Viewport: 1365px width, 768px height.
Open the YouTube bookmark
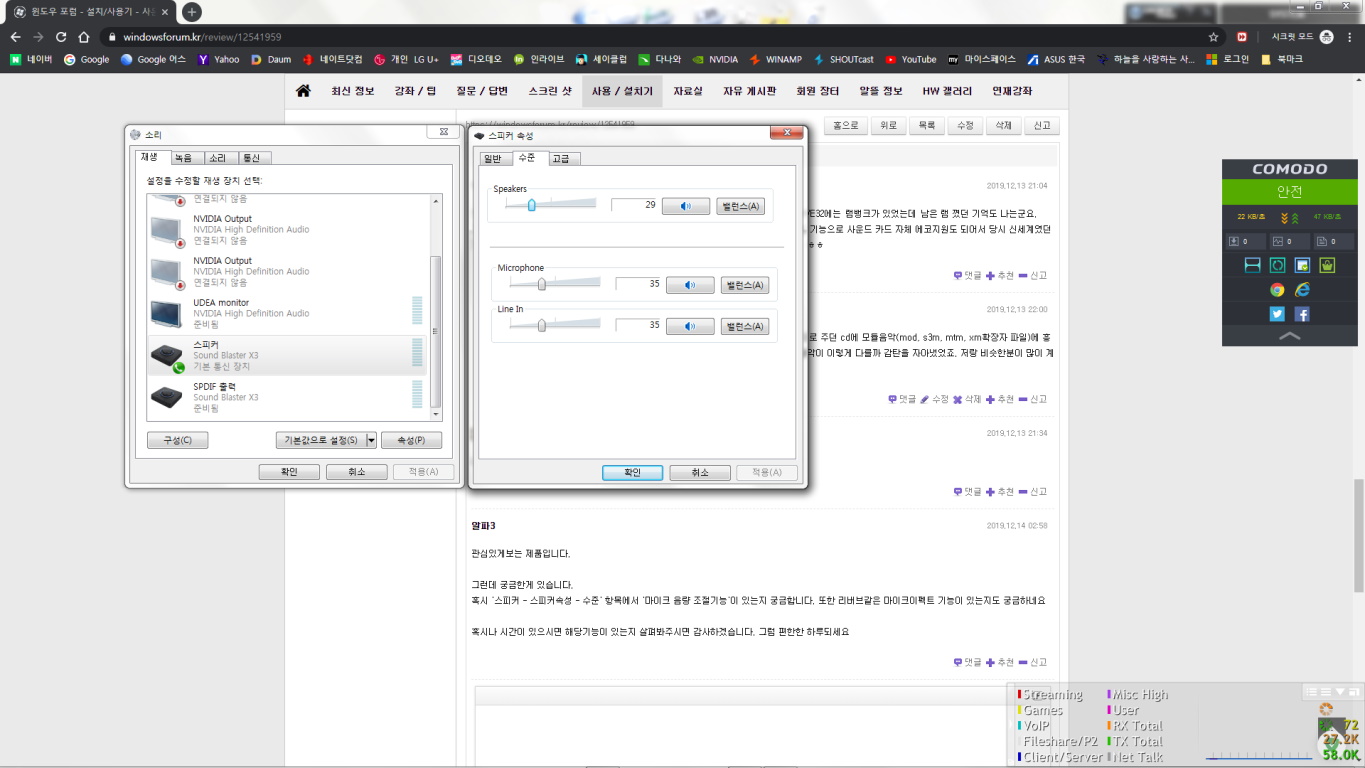(x=911, y=59)
